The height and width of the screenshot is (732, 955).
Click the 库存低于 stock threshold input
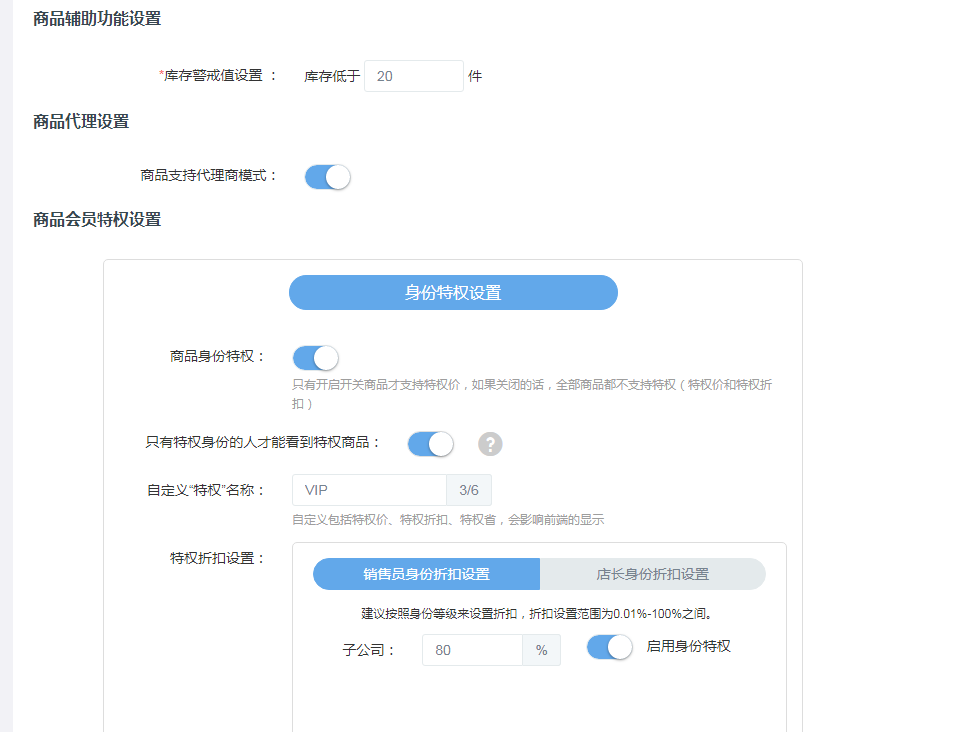[x=414, y=76]
